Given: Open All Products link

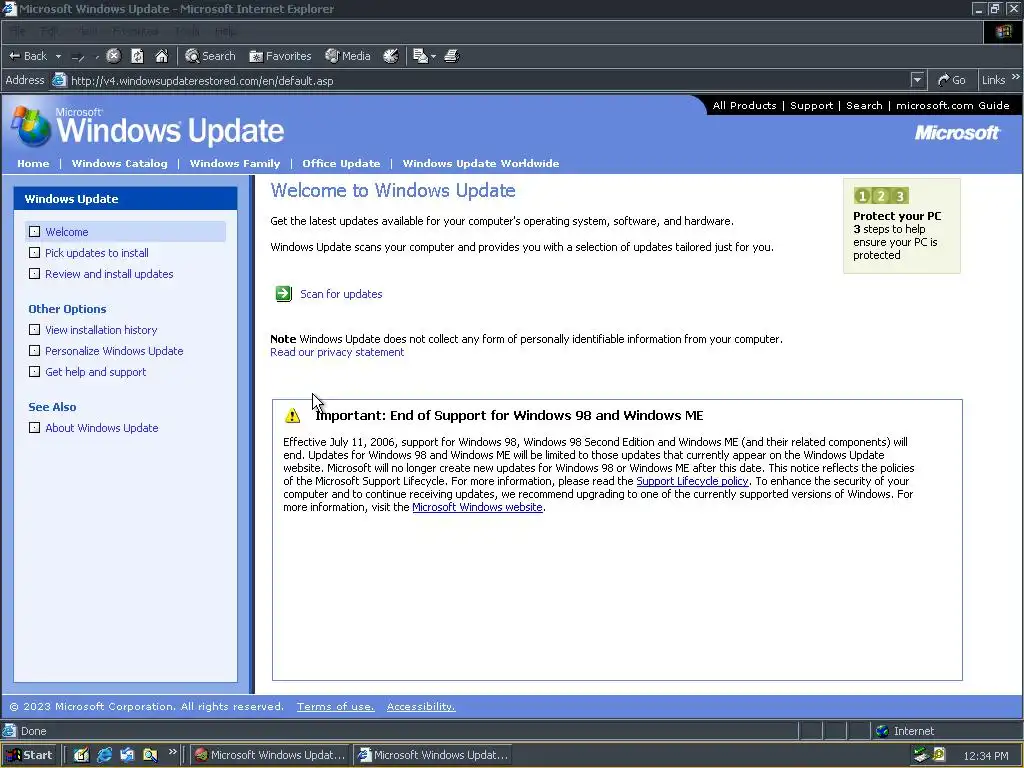Looking at the screenshot, I should pyautogui.click(x=744, y=105).
